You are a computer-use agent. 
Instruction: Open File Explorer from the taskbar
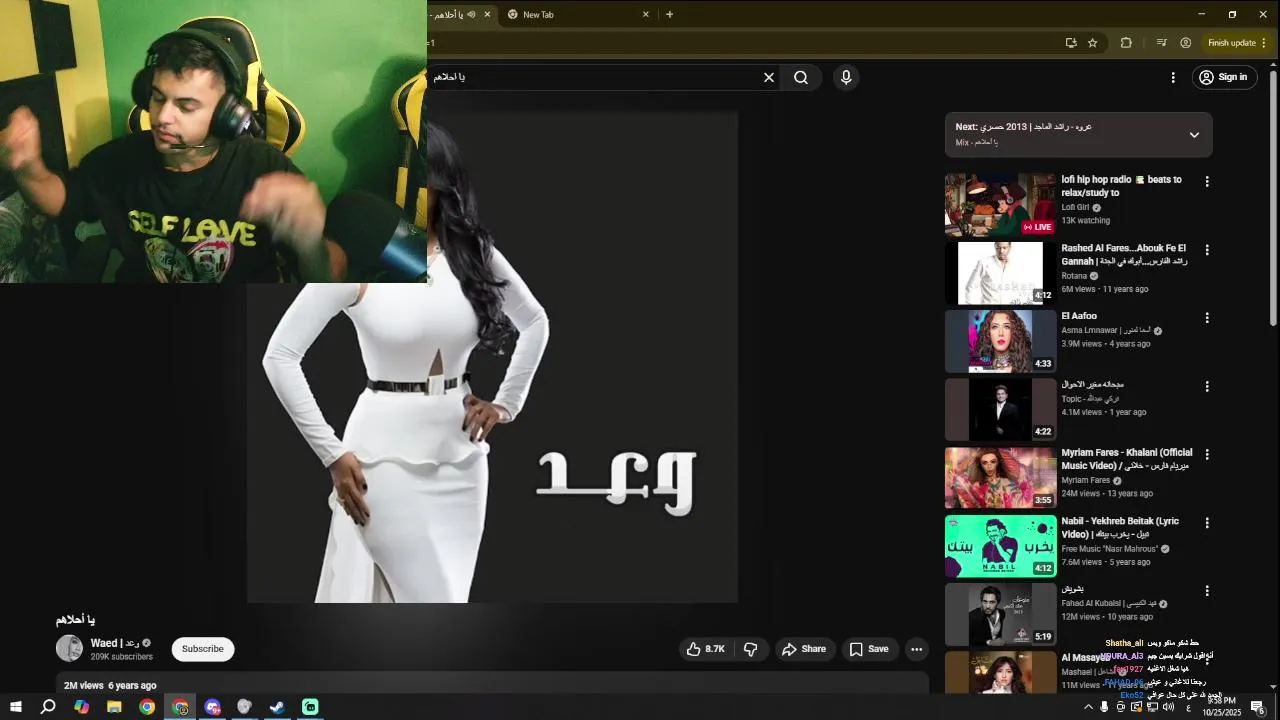click(114, 707)
